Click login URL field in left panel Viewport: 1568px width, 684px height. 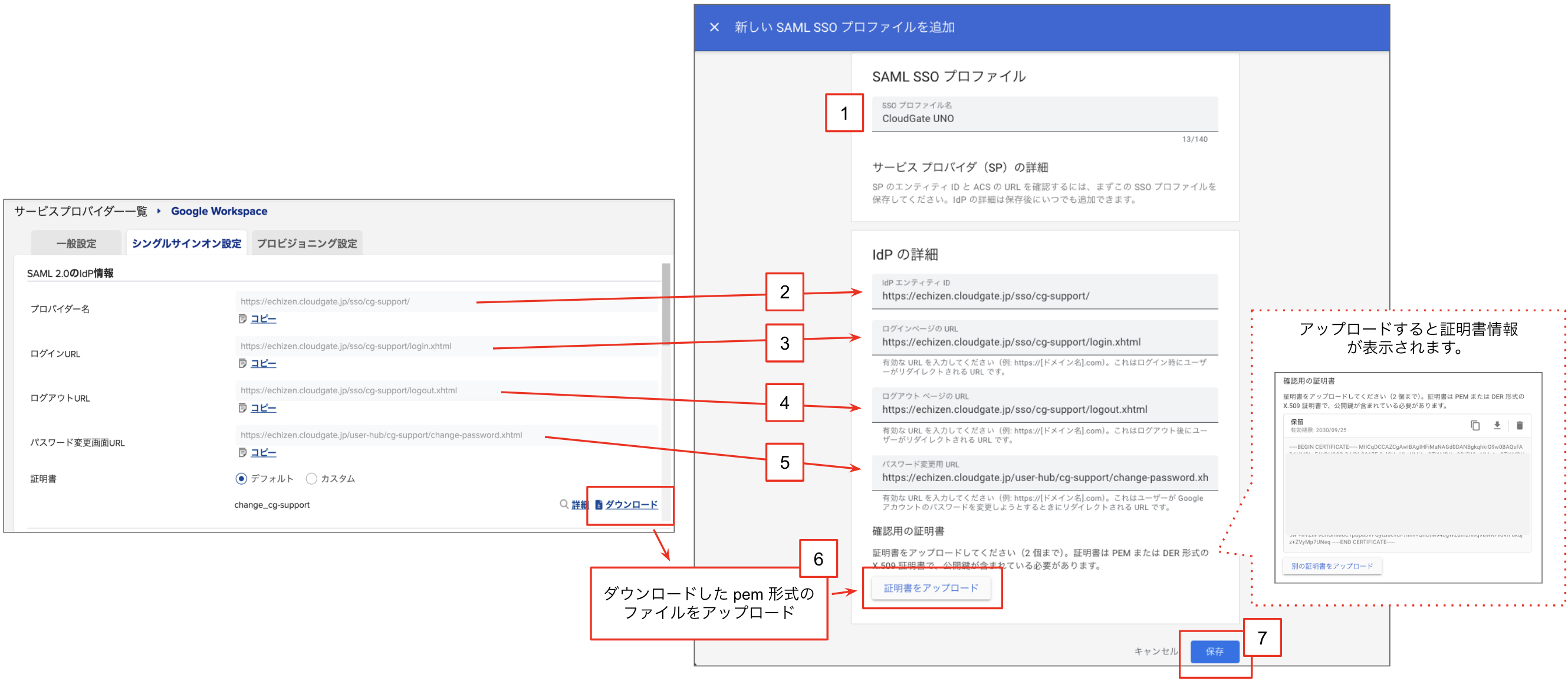pos(447,346)
